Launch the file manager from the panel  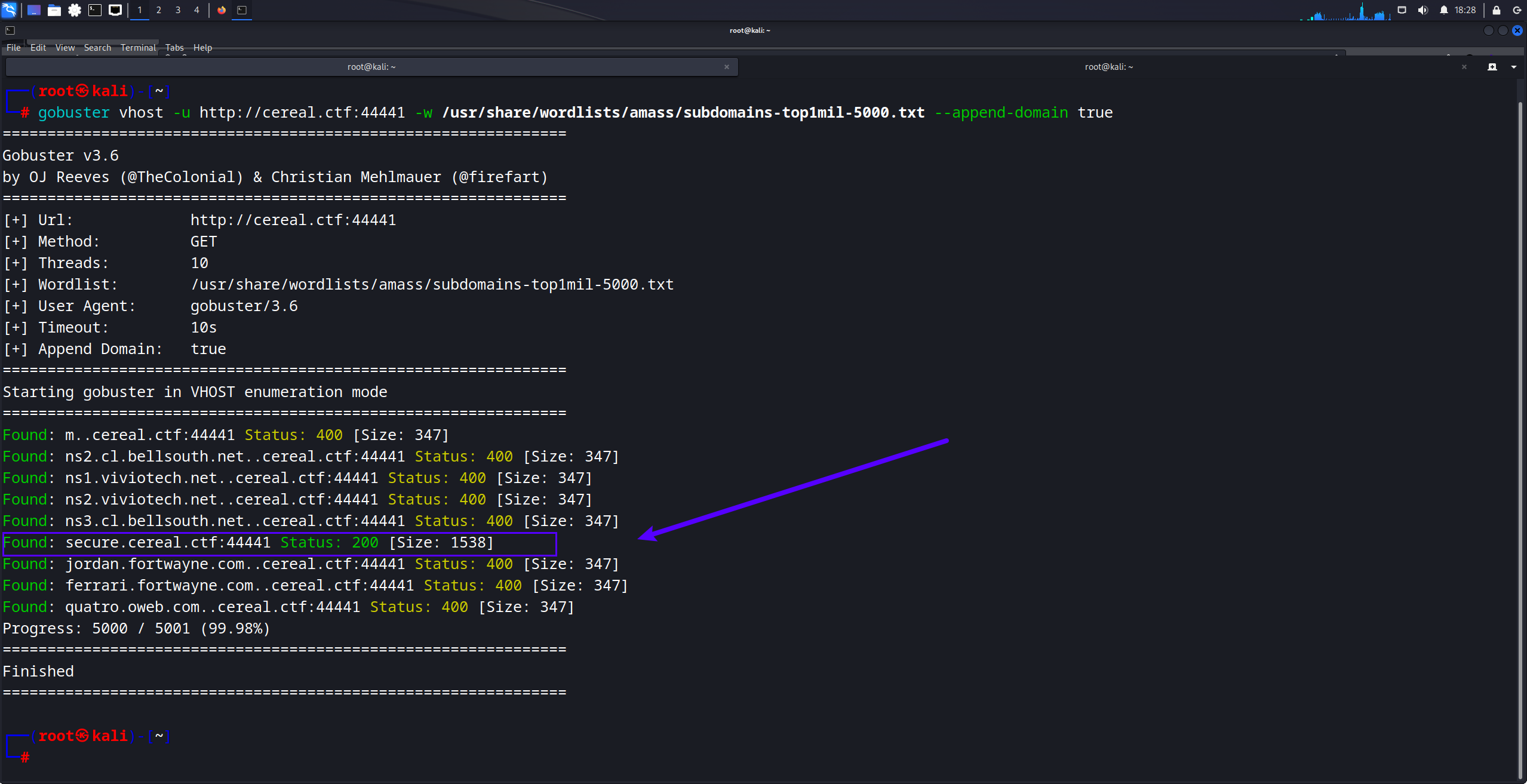(x=54, y=10)
